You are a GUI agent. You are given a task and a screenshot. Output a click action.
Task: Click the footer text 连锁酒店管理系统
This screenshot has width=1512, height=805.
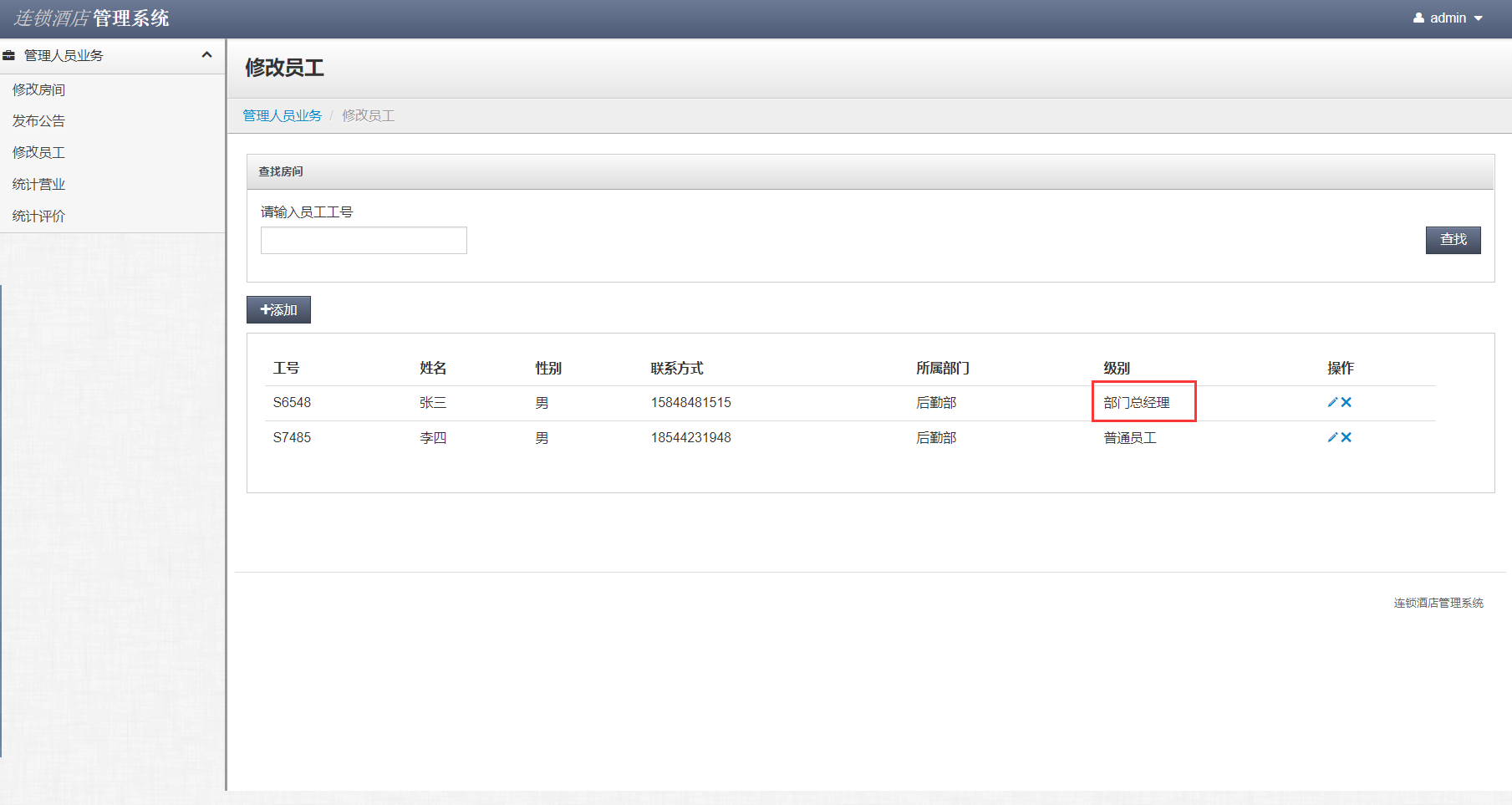point(1438,603)
